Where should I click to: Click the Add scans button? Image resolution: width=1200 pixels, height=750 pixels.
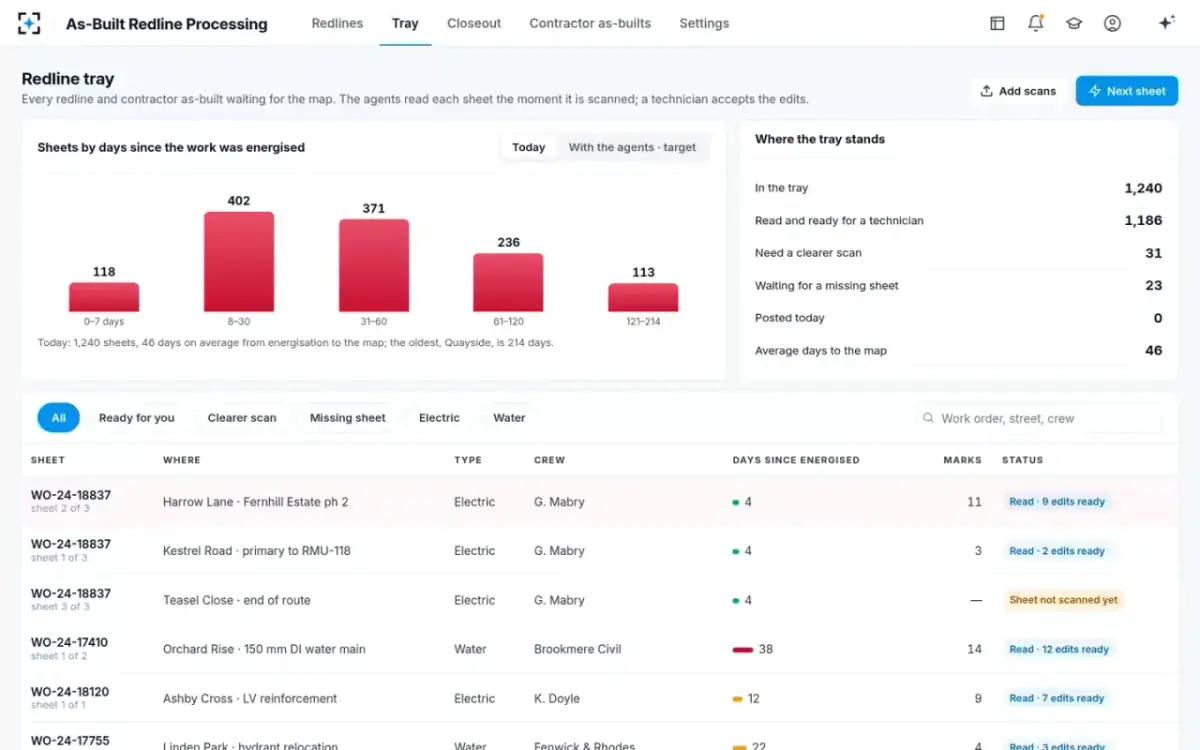click(1018, 91)
